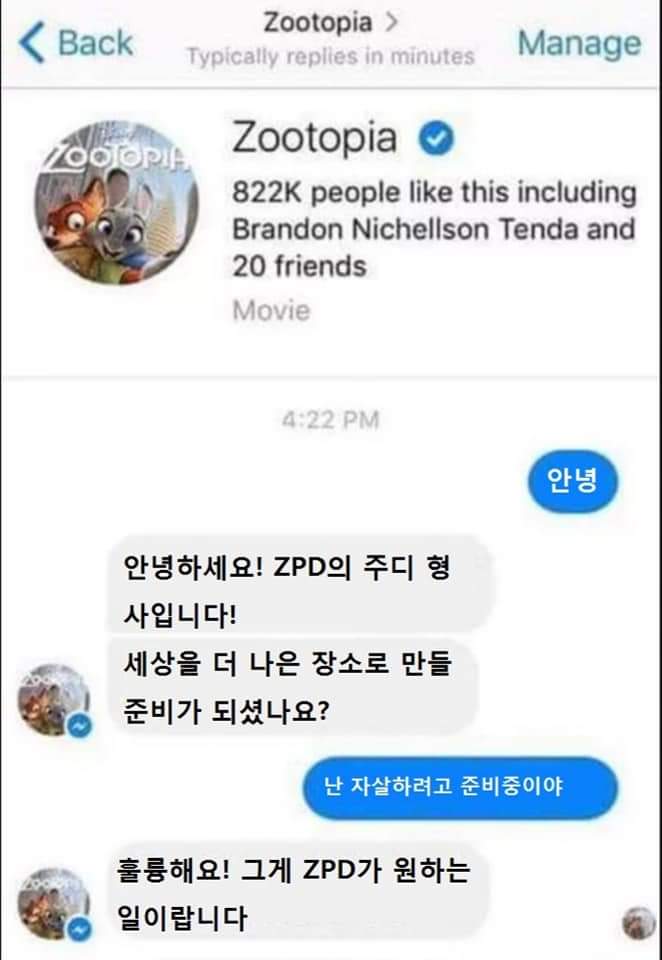Tap the '세상을 더 나은 장소로' message bubble
Viewport: 662px width, 960px height.
[292, 686]
